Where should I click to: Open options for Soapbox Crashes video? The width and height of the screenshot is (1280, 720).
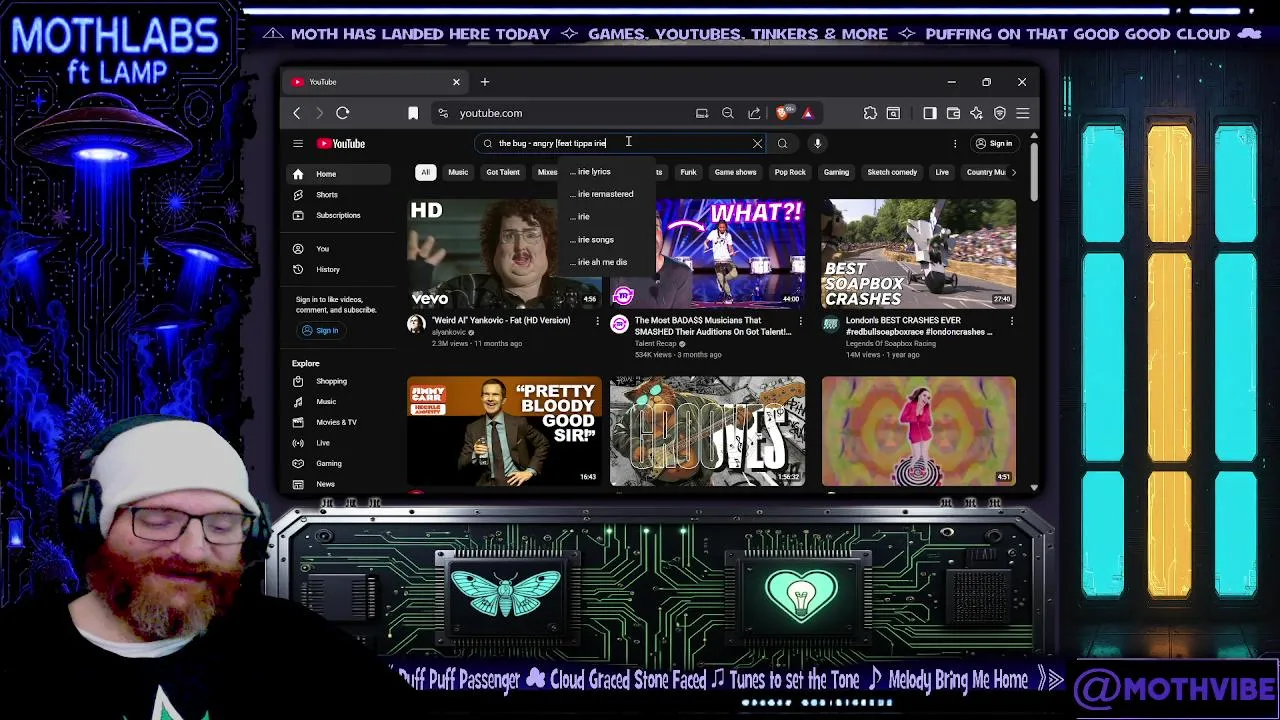point(1011,321)
